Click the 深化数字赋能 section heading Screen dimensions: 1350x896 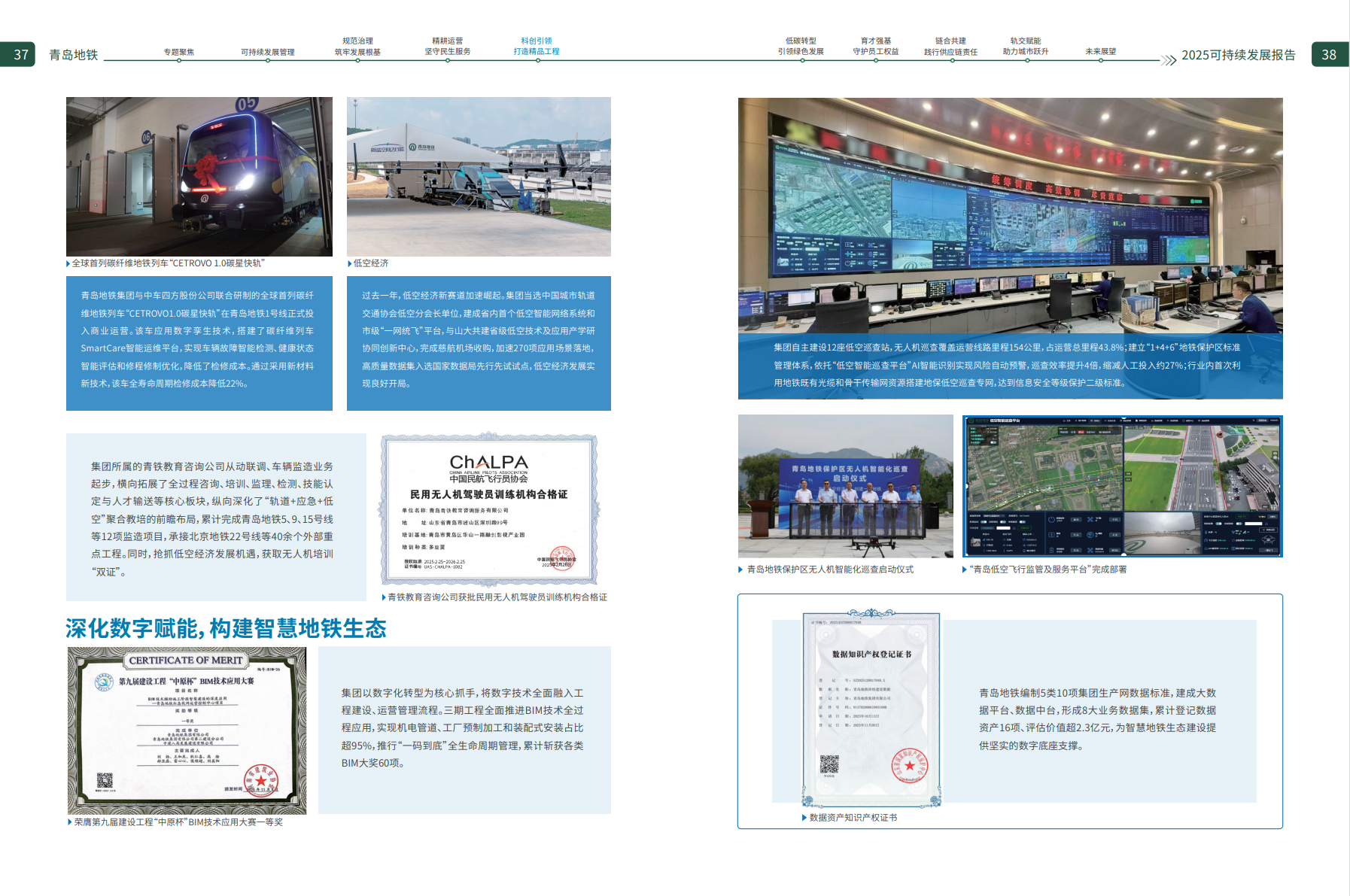(226, 628)
